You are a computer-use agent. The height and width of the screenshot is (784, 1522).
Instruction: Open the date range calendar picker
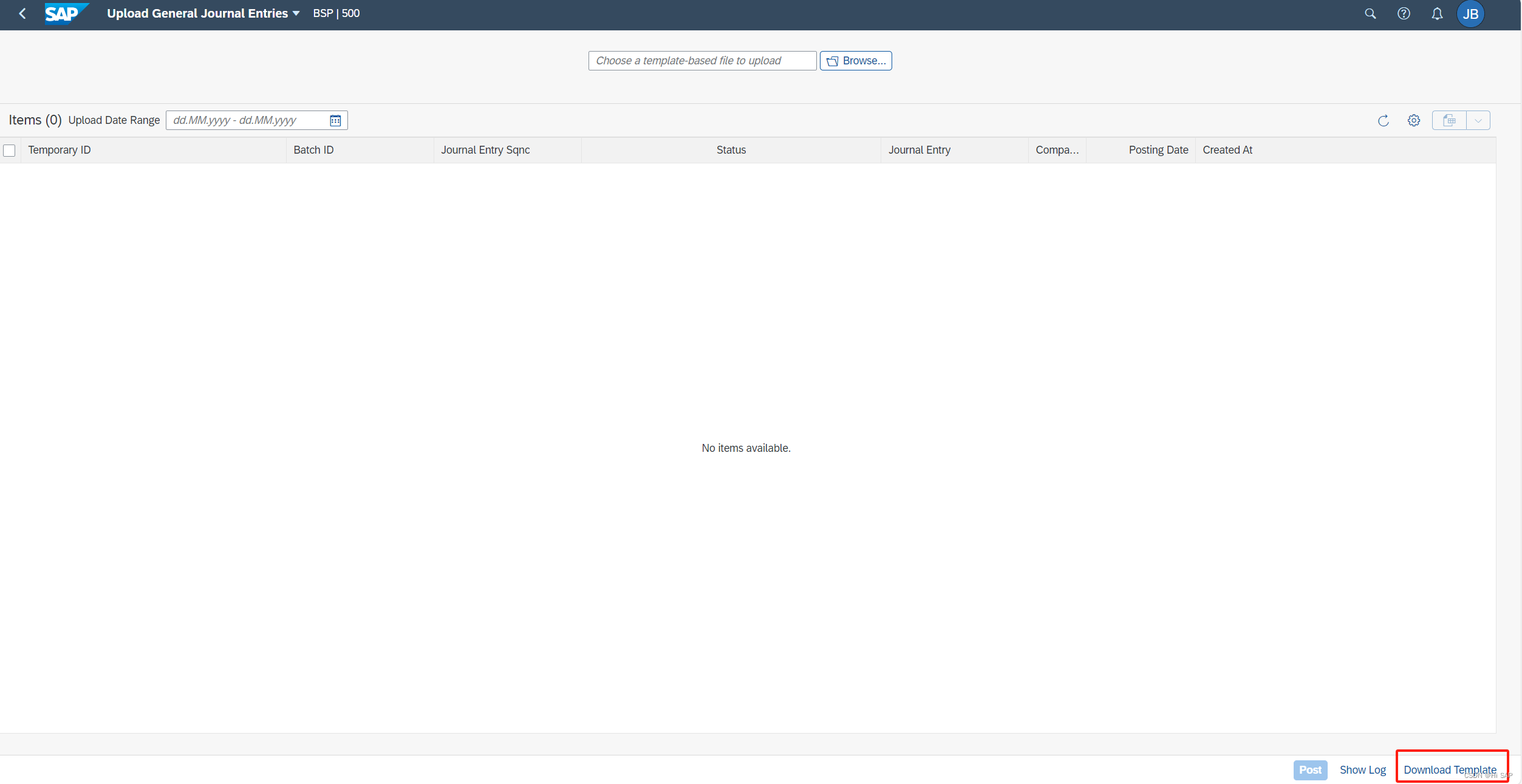(335, 120)
